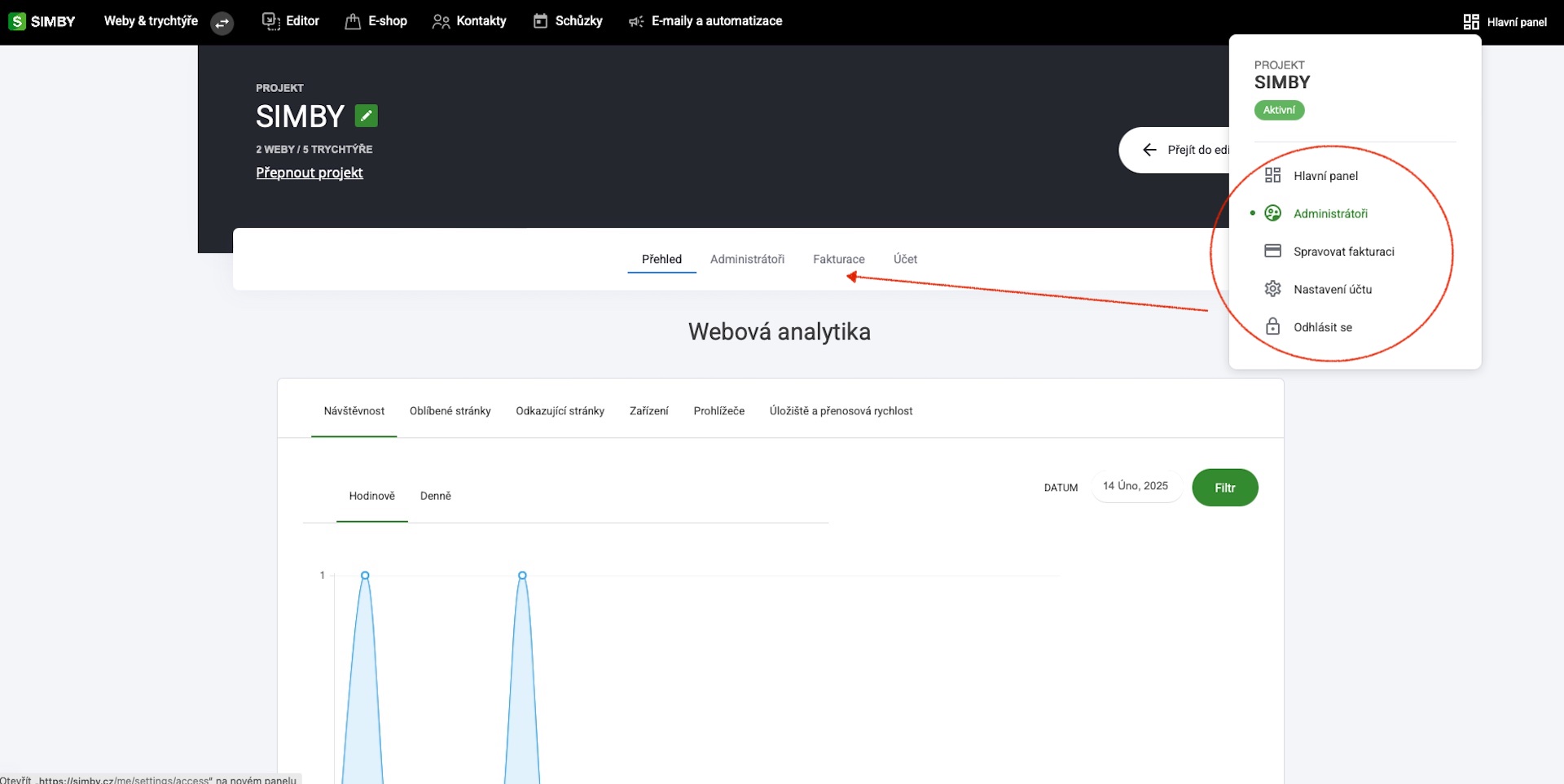Choose Spravovat fakturaci from the menu
This screenshot has width=1564, height=784.
[1343, 252]
